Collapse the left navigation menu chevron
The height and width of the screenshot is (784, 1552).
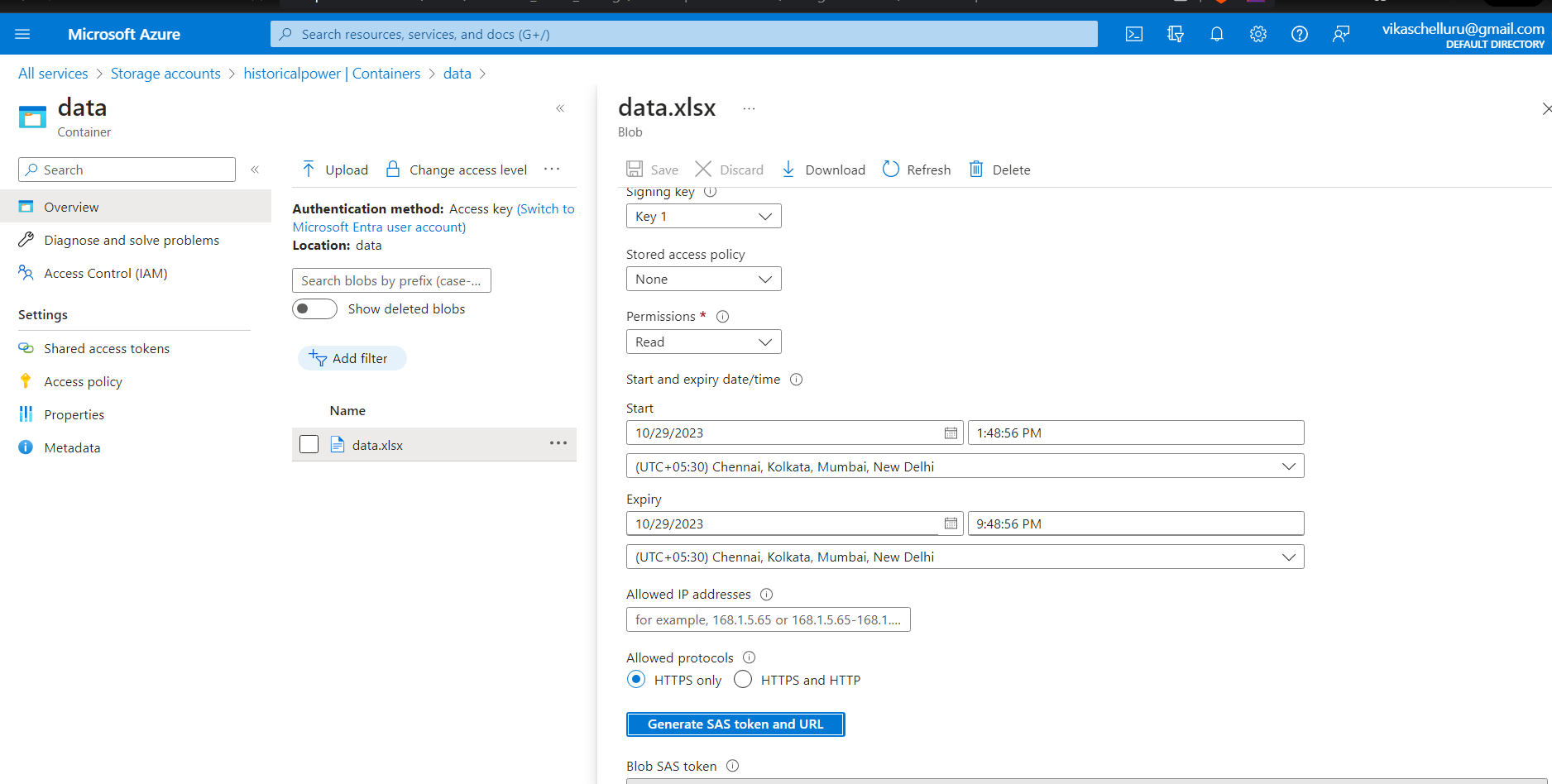point(255,170)
